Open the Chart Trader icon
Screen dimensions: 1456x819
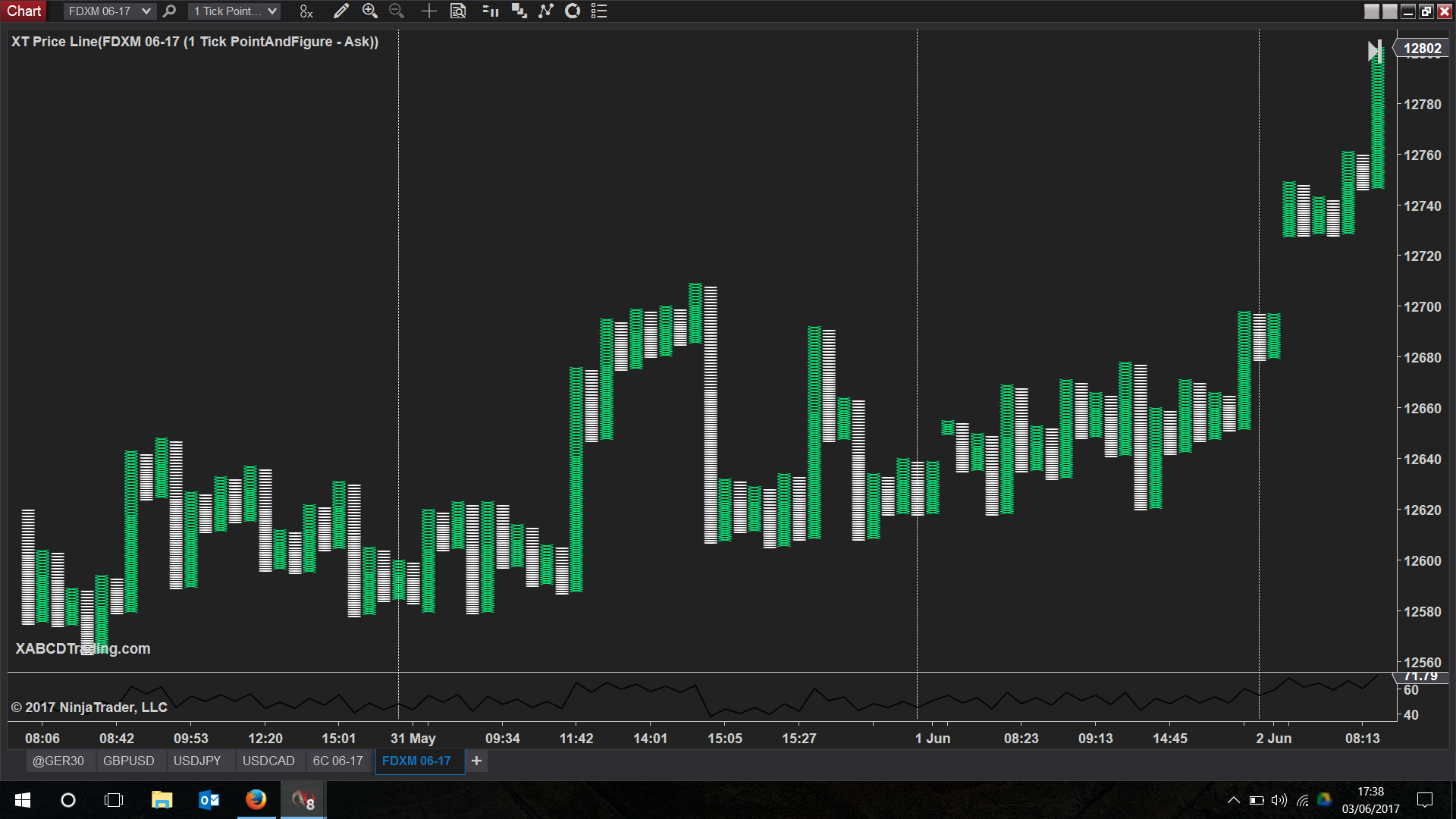click(491, 11)
